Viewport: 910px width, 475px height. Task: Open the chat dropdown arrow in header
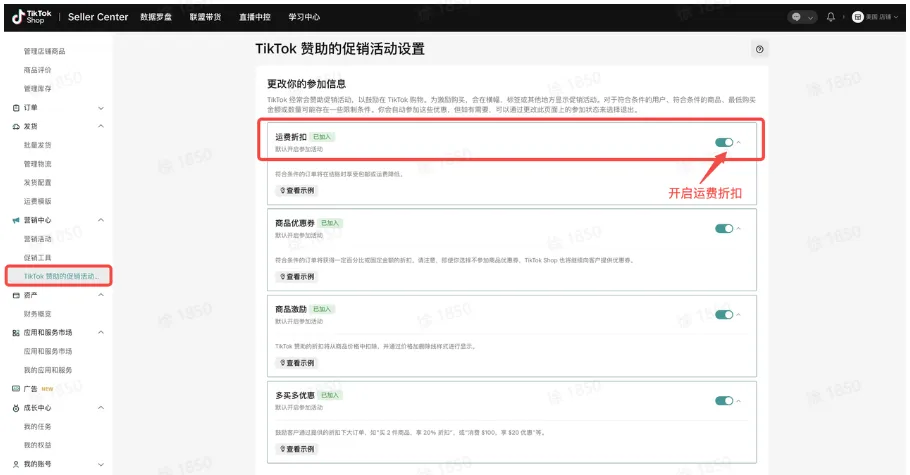810,17
